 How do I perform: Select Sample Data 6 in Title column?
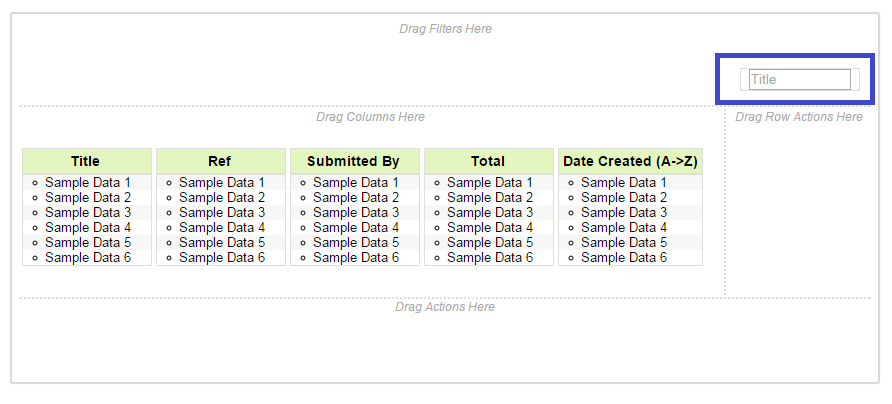coord(88,257)
